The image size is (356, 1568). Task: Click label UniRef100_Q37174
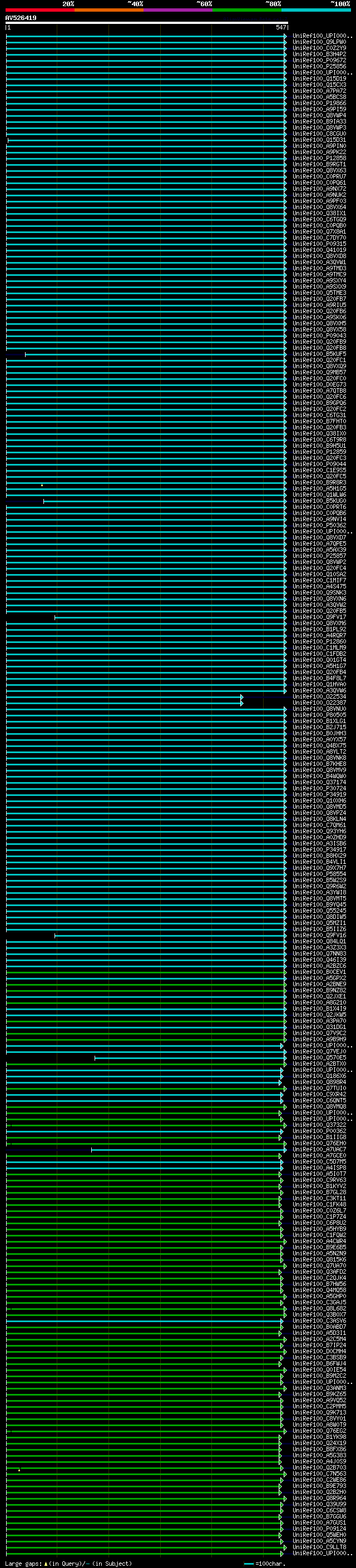[x=319, y=782]
